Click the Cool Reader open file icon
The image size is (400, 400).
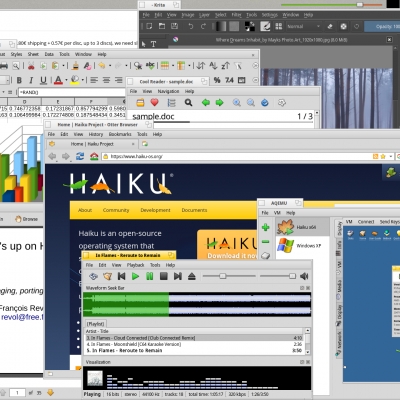[x=140, y=103]
